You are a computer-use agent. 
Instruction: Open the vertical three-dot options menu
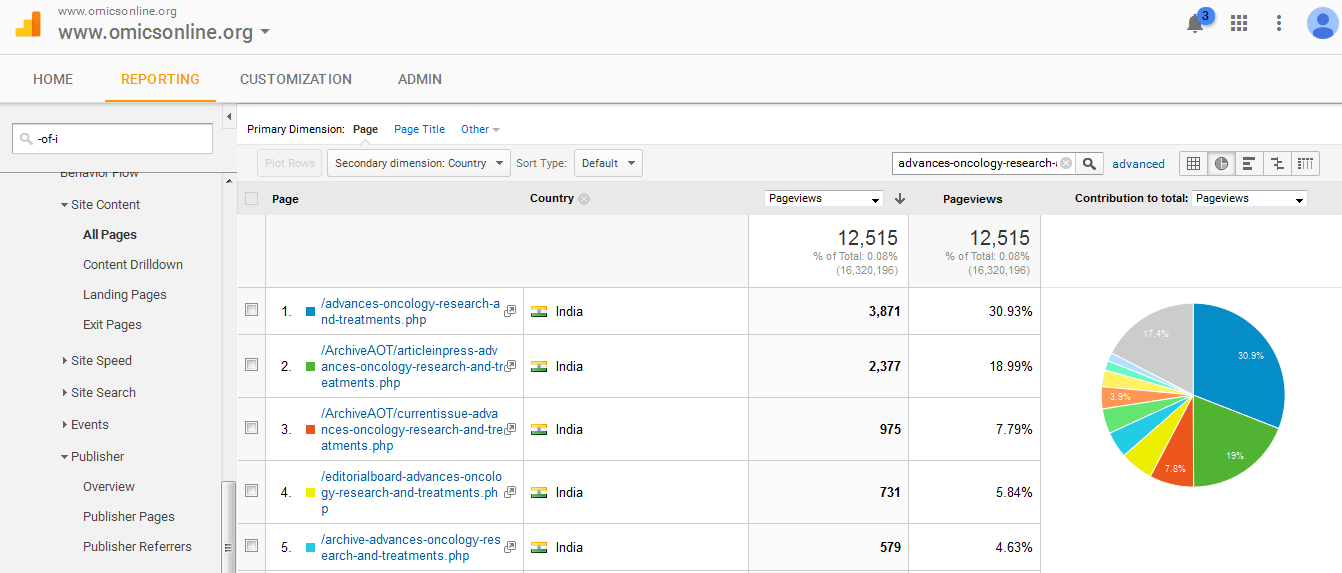click(1279, 23)
